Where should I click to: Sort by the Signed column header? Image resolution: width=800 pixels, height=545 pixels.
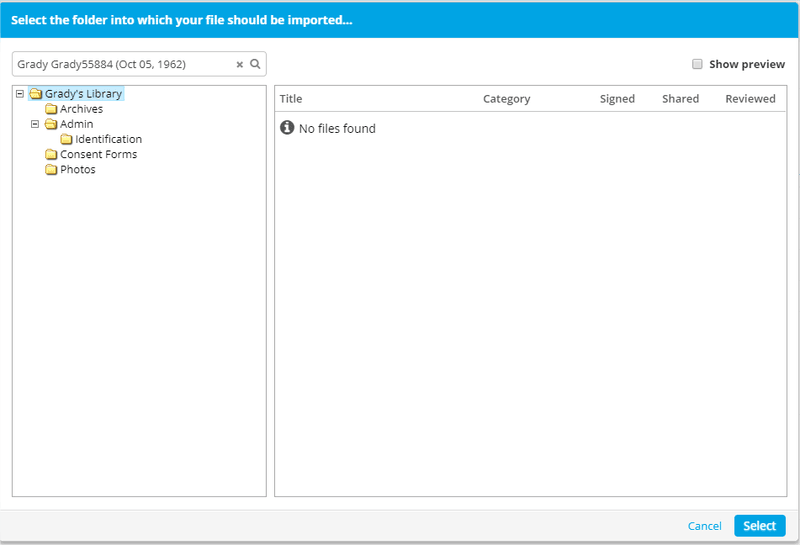[x=617, y=99]
